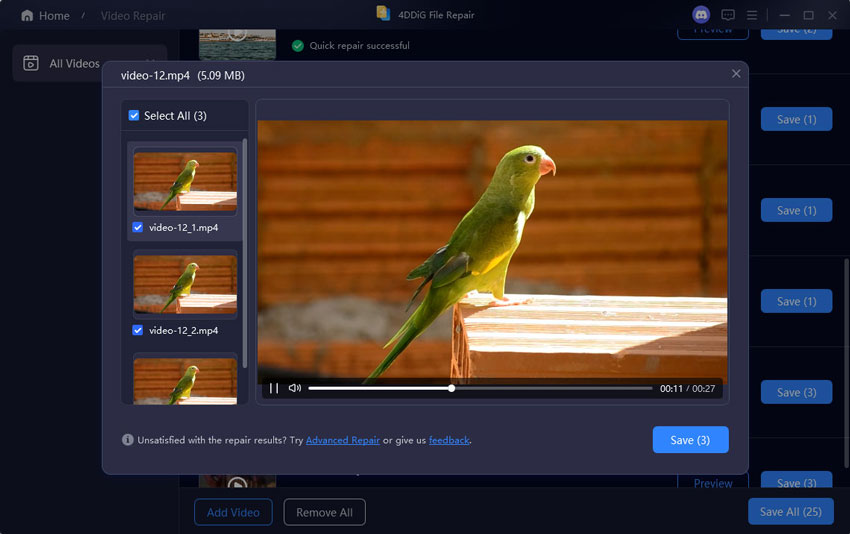The image size is (850, 534).
Task: Click the Home icon in breadcrumb
Action: point(27,16)
